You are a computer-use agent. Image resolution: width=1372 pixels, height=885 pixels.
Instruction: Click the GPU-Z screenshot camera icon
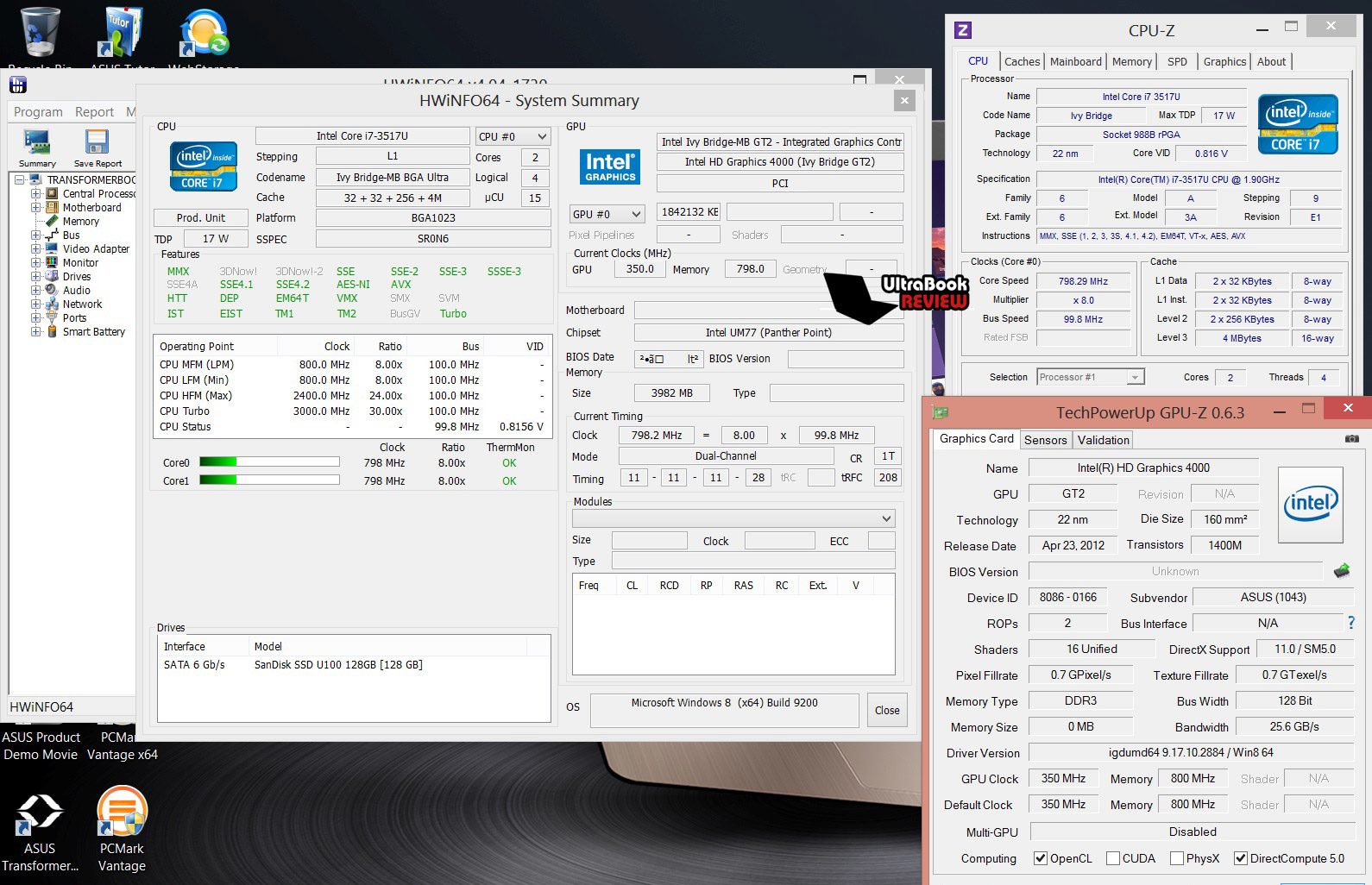pos(1351,439)
